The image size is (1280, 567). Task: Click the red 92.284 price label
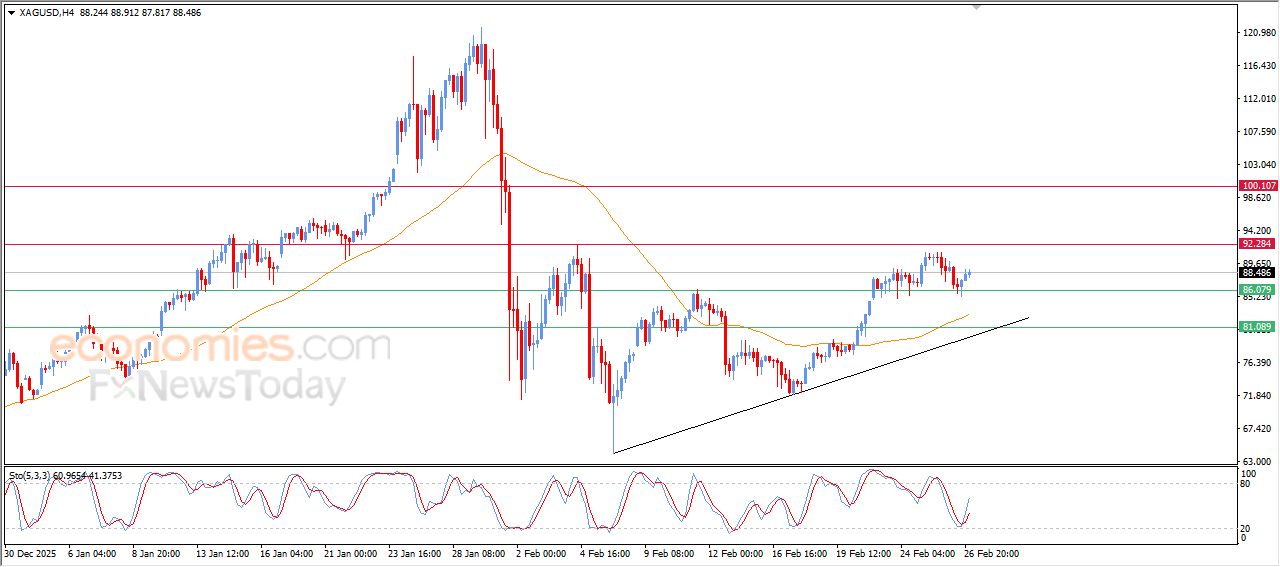click(x=1257, y=244)
